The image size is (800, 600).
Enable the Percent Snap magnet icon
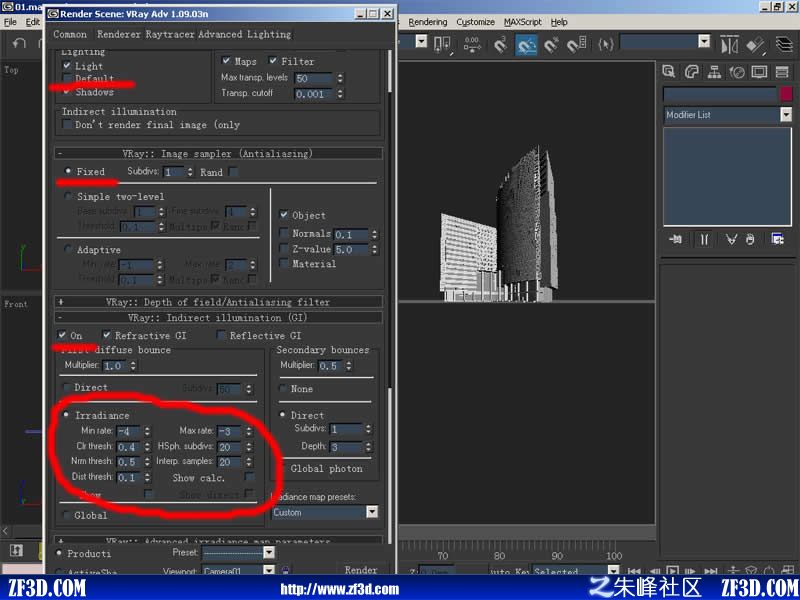point(552,44)
